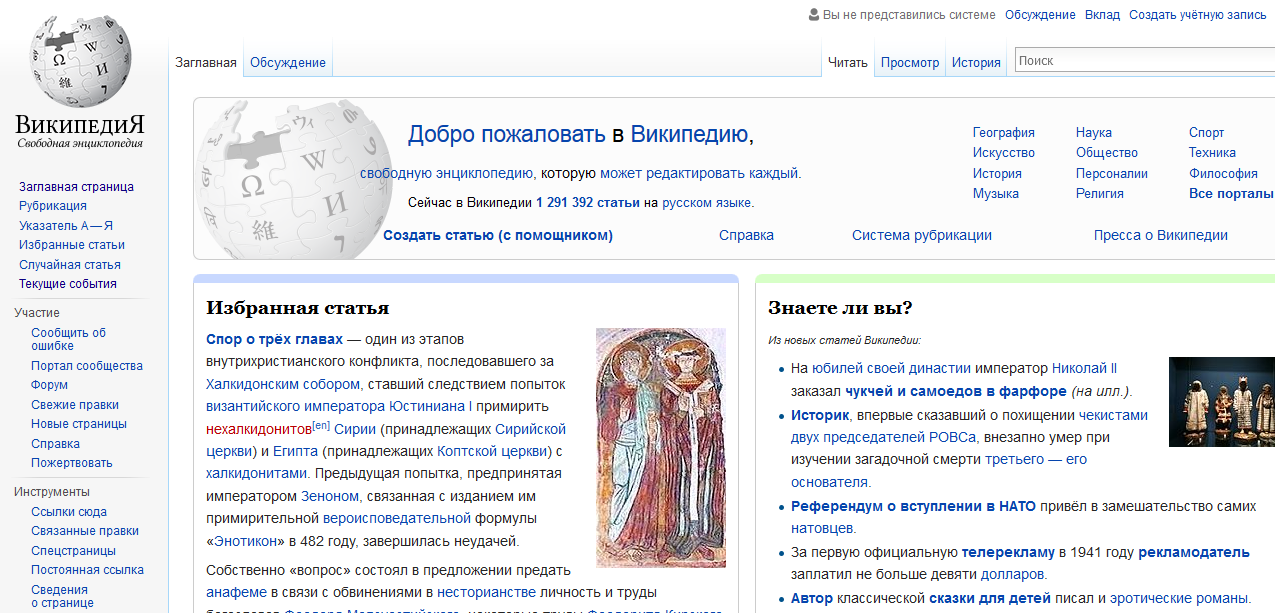The height and width of the screenshot is (613, 1275).
Task: Click Создать учётную запись
Action: coord(1198,15)
